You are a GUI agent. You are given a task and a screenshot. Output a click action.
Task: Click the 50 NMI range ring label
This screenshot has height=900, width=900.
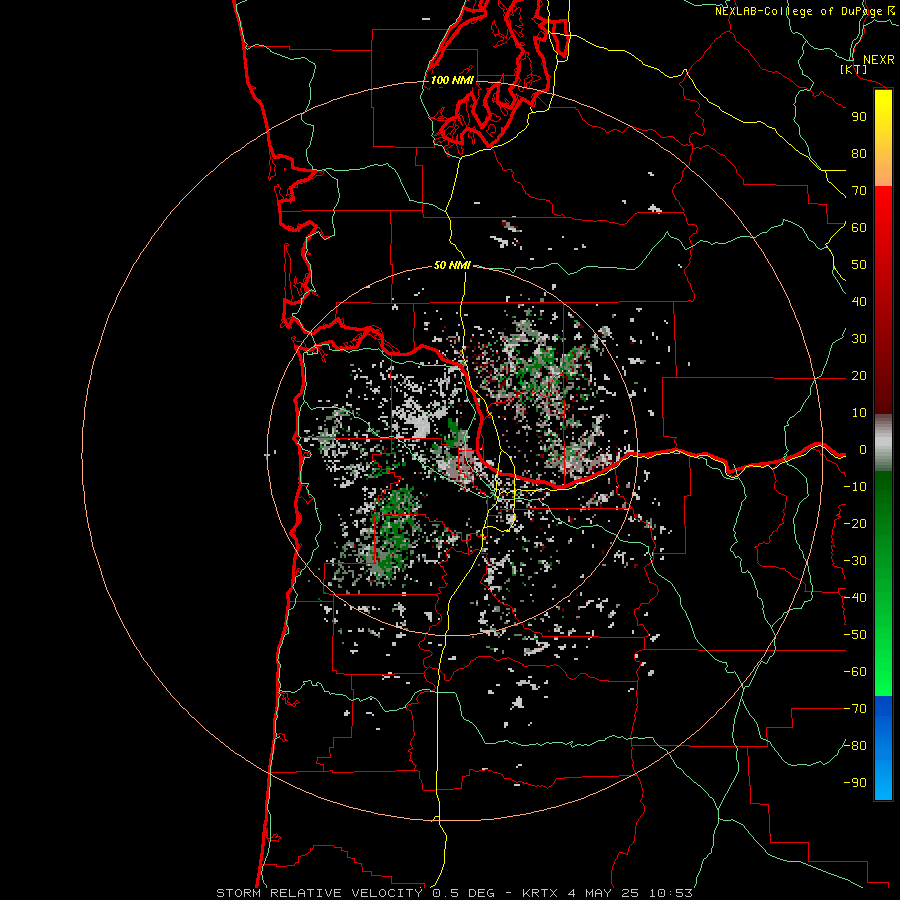(452, 265)
